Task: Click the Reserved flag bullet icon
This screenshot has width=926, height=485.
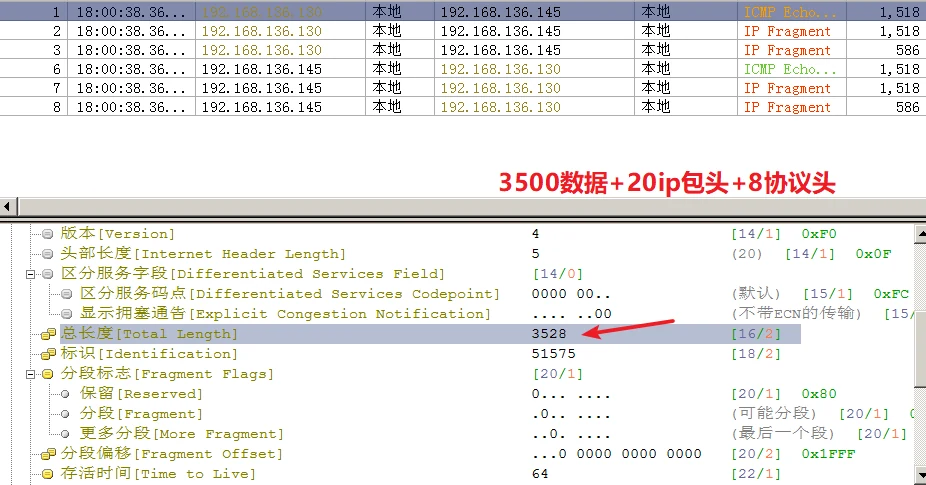Action: coord(66,395)
